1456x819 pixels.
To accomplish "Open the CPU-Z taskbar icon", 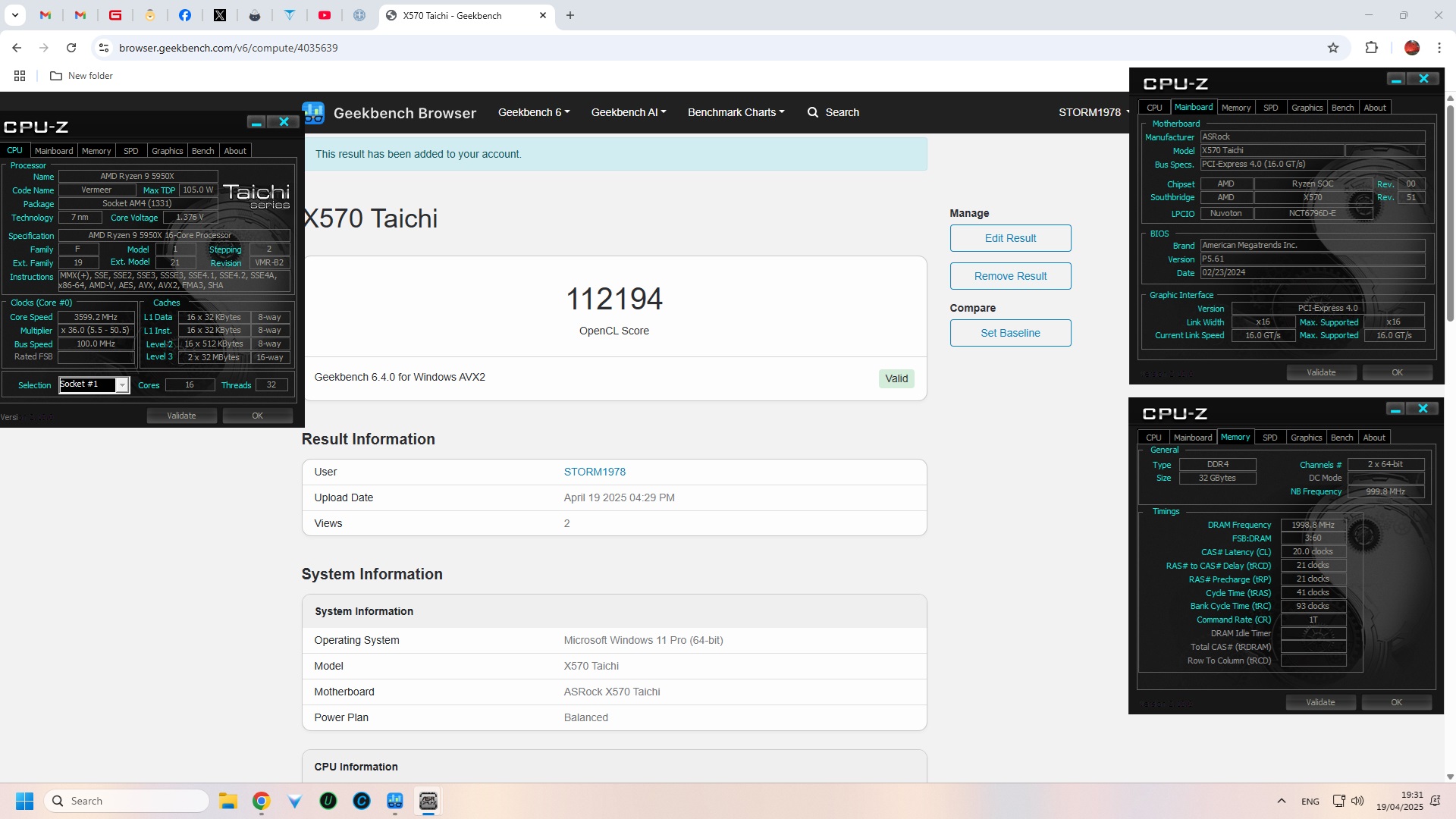I will click(x=428, y=801).
